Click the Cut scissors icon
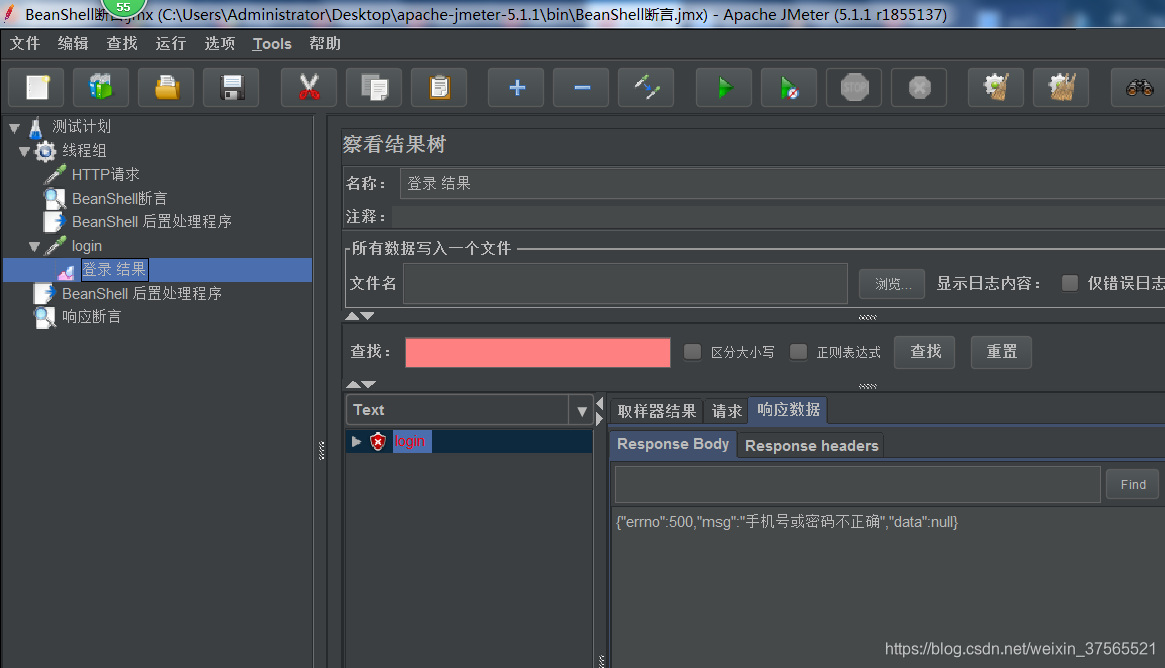1165x668 pixels. coord(309,88)
